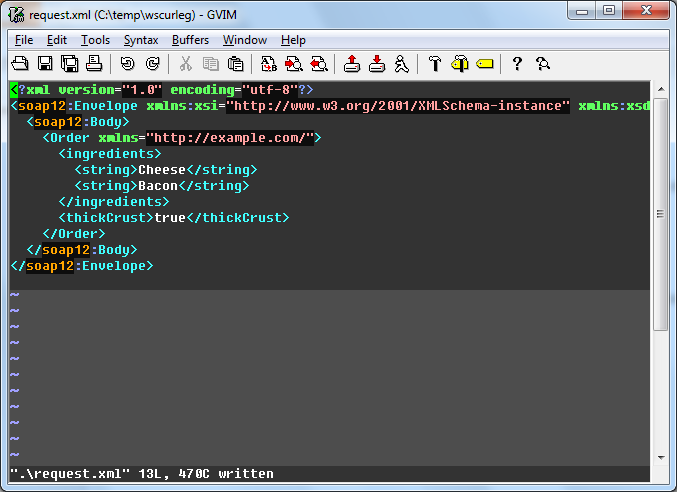Build tags with the yellow hammer-tag icon
Image resolution: width=677 pixels, height=492 pixels.
pyautogui.click(x=460, y=64)
